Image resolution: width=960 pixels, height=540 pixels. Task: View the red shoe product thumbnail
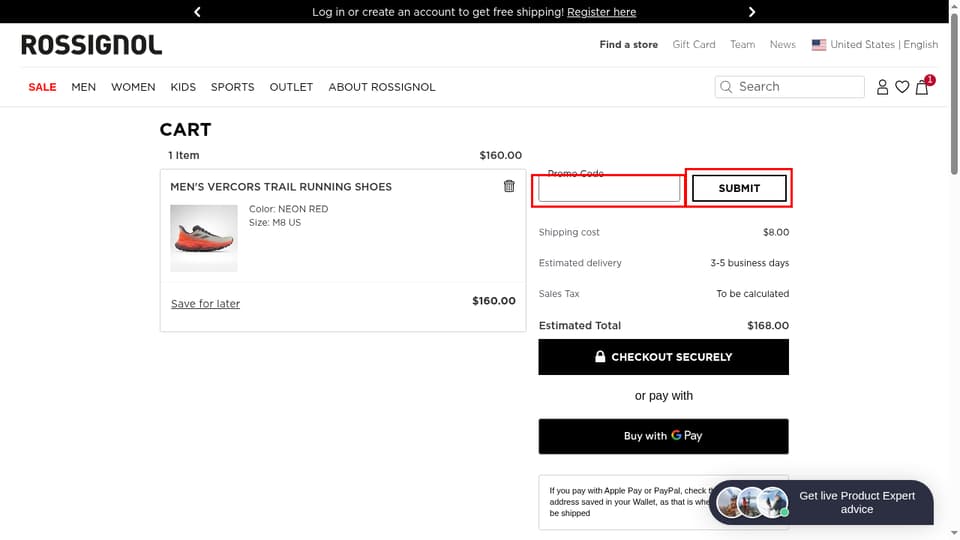point(204,238)
